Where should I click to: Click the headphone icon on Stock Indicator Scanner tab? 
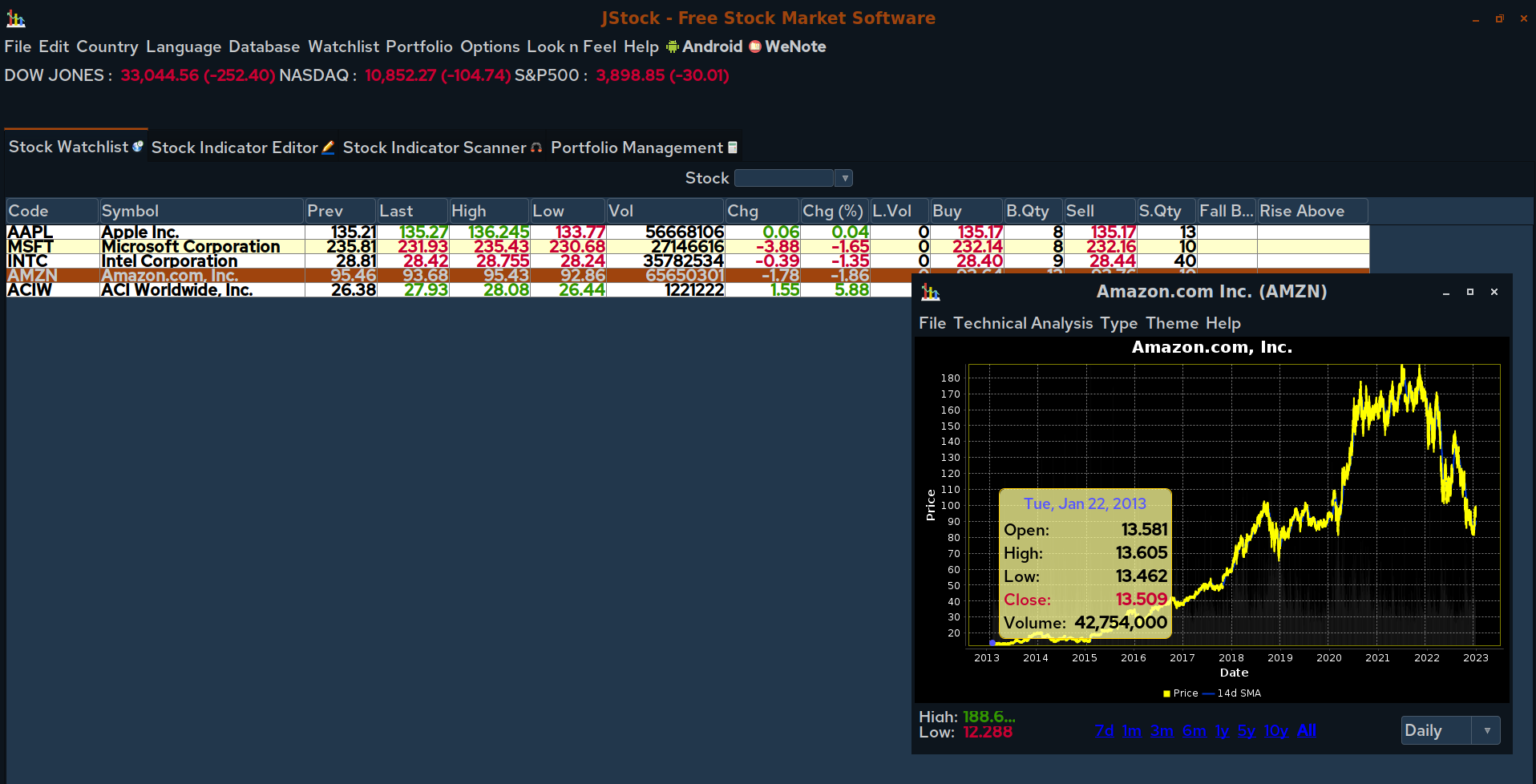coord(536,148)
